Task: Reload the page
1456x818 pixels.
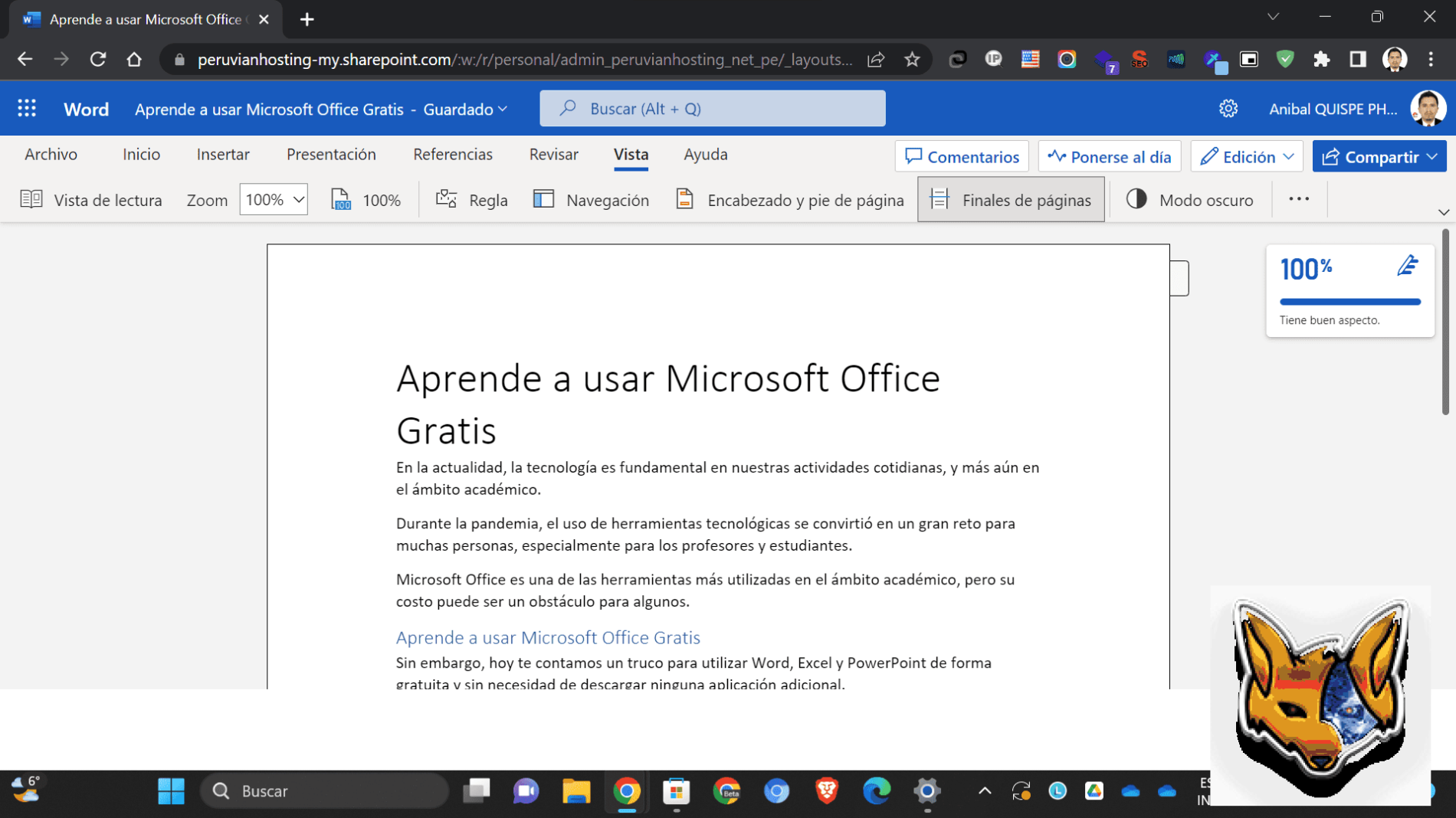Action: tap(97, 59)
